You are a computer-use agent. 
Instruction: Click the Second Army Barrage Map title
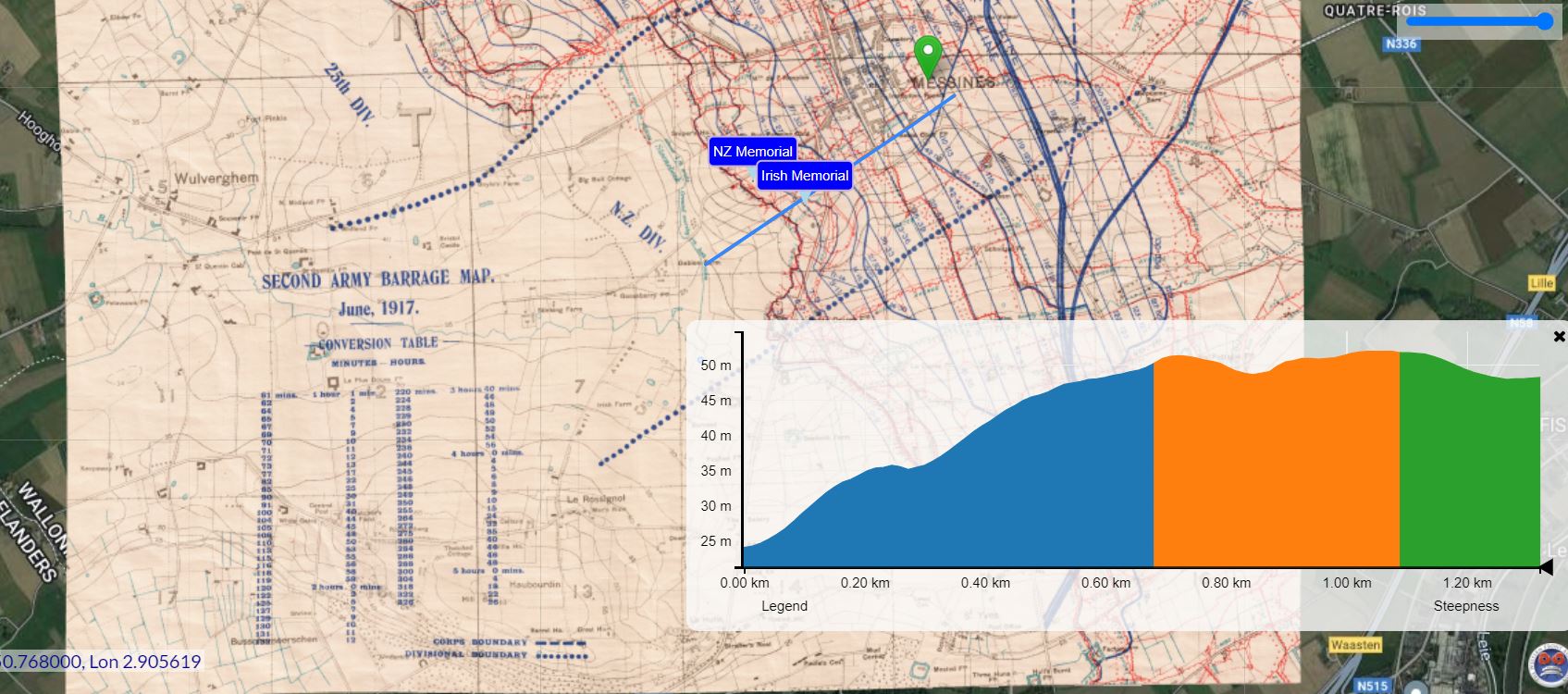pyautogui.click(x=378, y=278)
